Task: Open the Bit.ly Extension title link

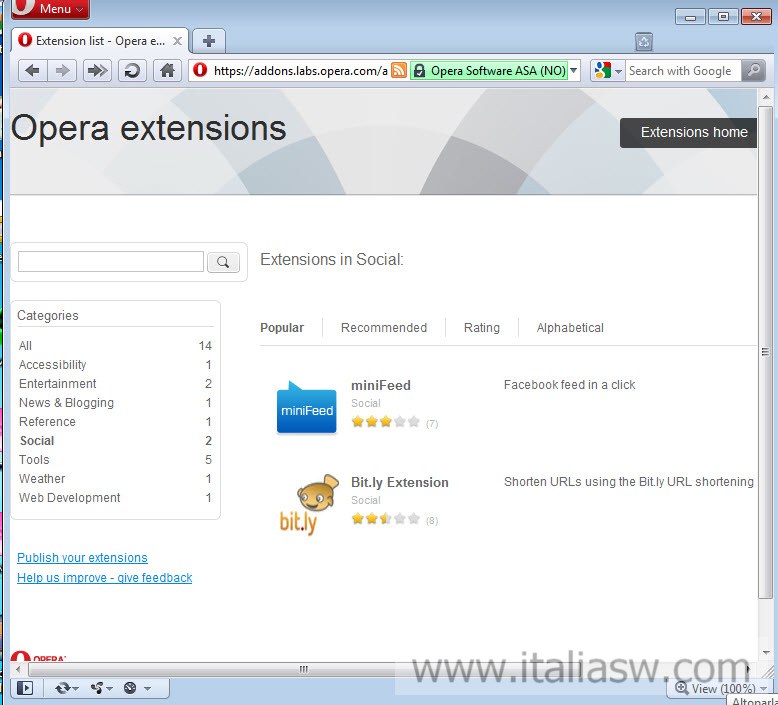Action: point(399,482)
